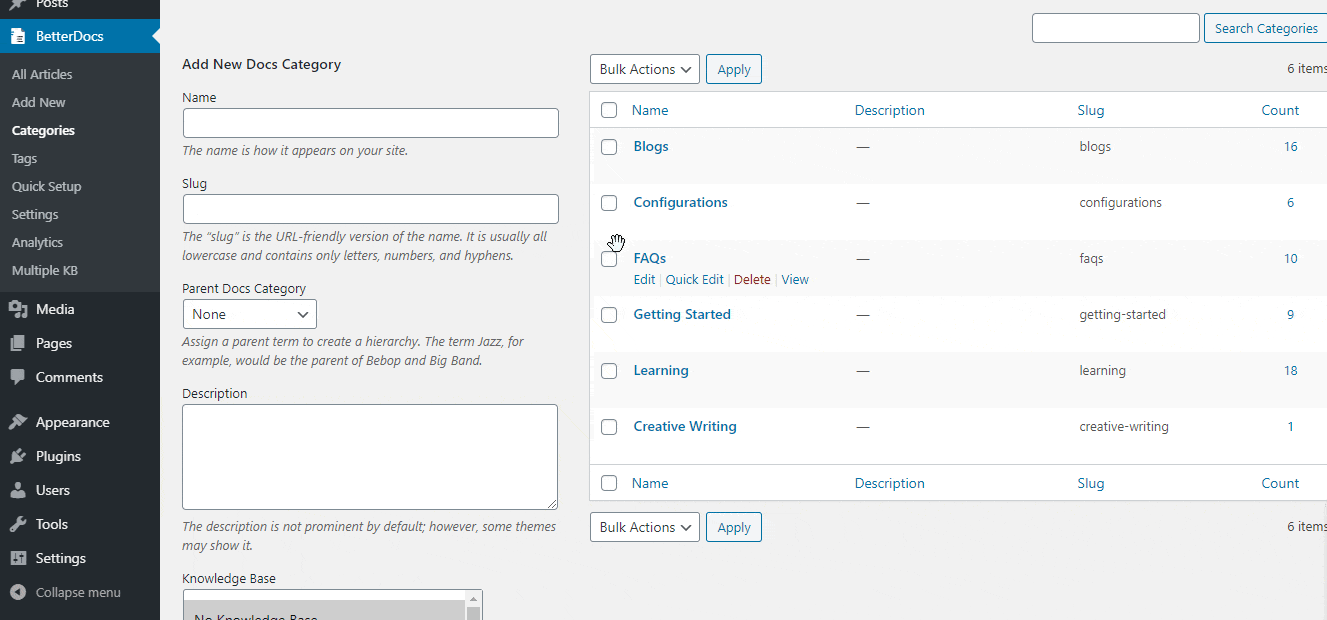Viewport: 1327px width, 620px height.
Task: Open the Comments bubble icon
Action: 18,378
